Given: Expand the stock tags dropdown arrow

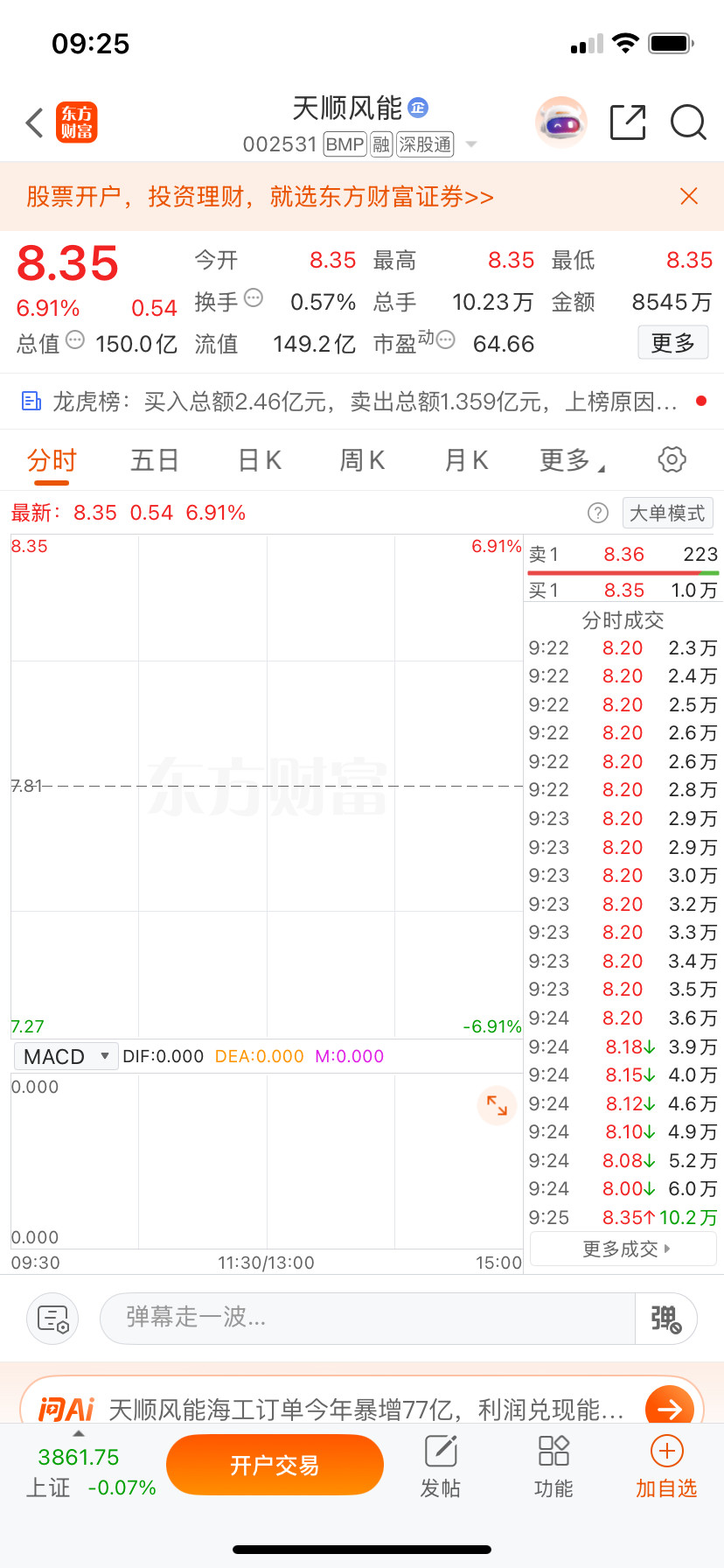Looking at the screenshot, I should click(x=471, y=144).
